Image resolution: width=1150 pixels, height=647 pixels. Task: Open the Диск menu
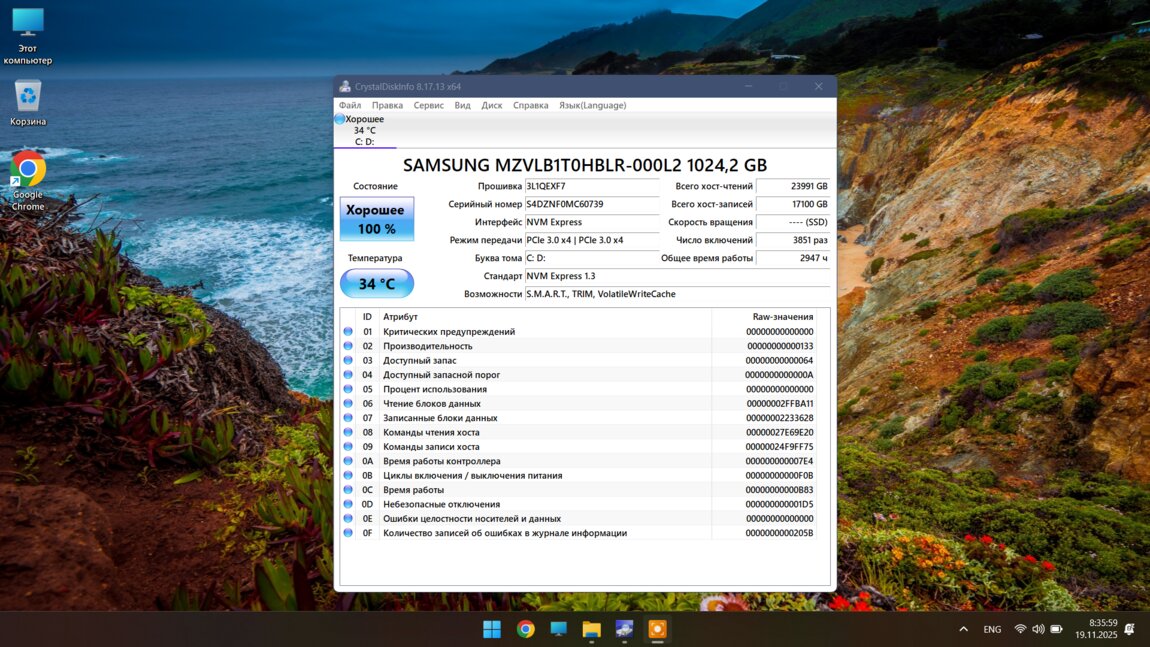(491, 105)
